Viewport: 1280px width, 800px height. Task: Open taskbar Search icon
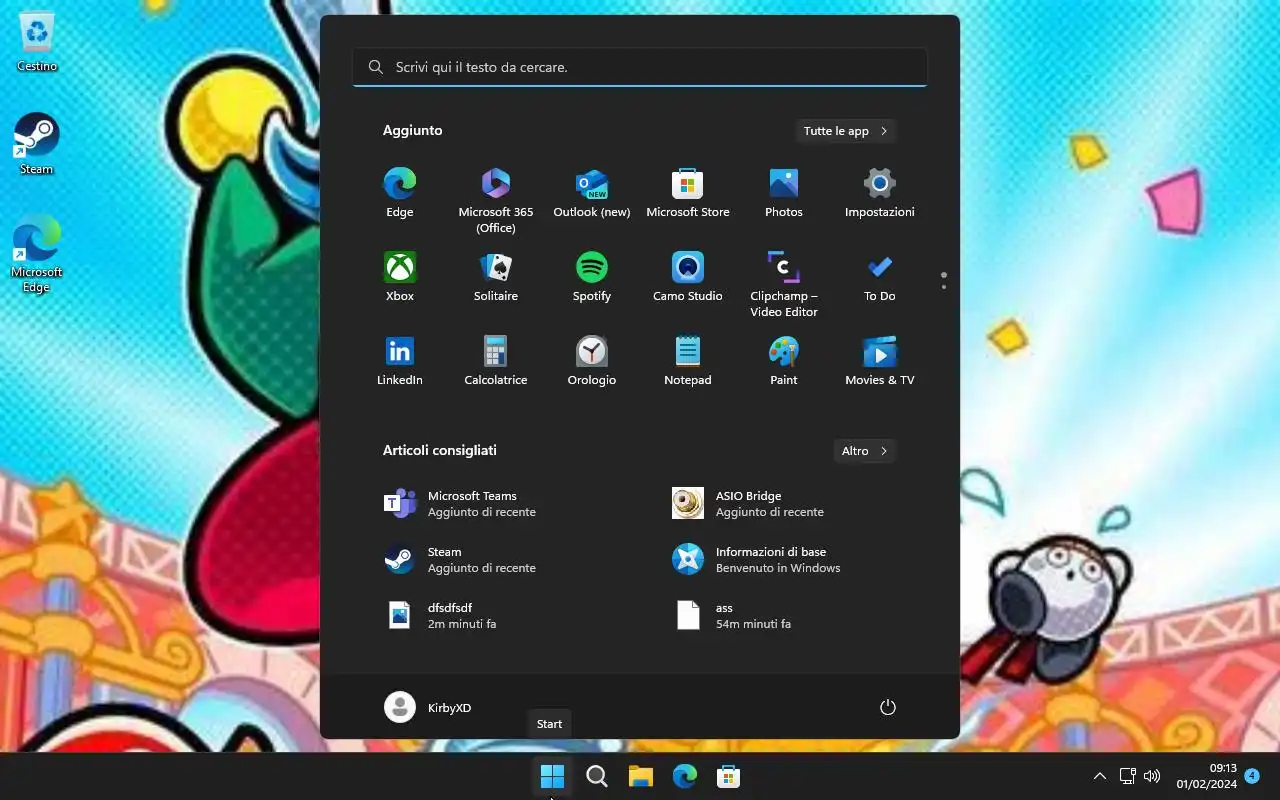(597, 776)
